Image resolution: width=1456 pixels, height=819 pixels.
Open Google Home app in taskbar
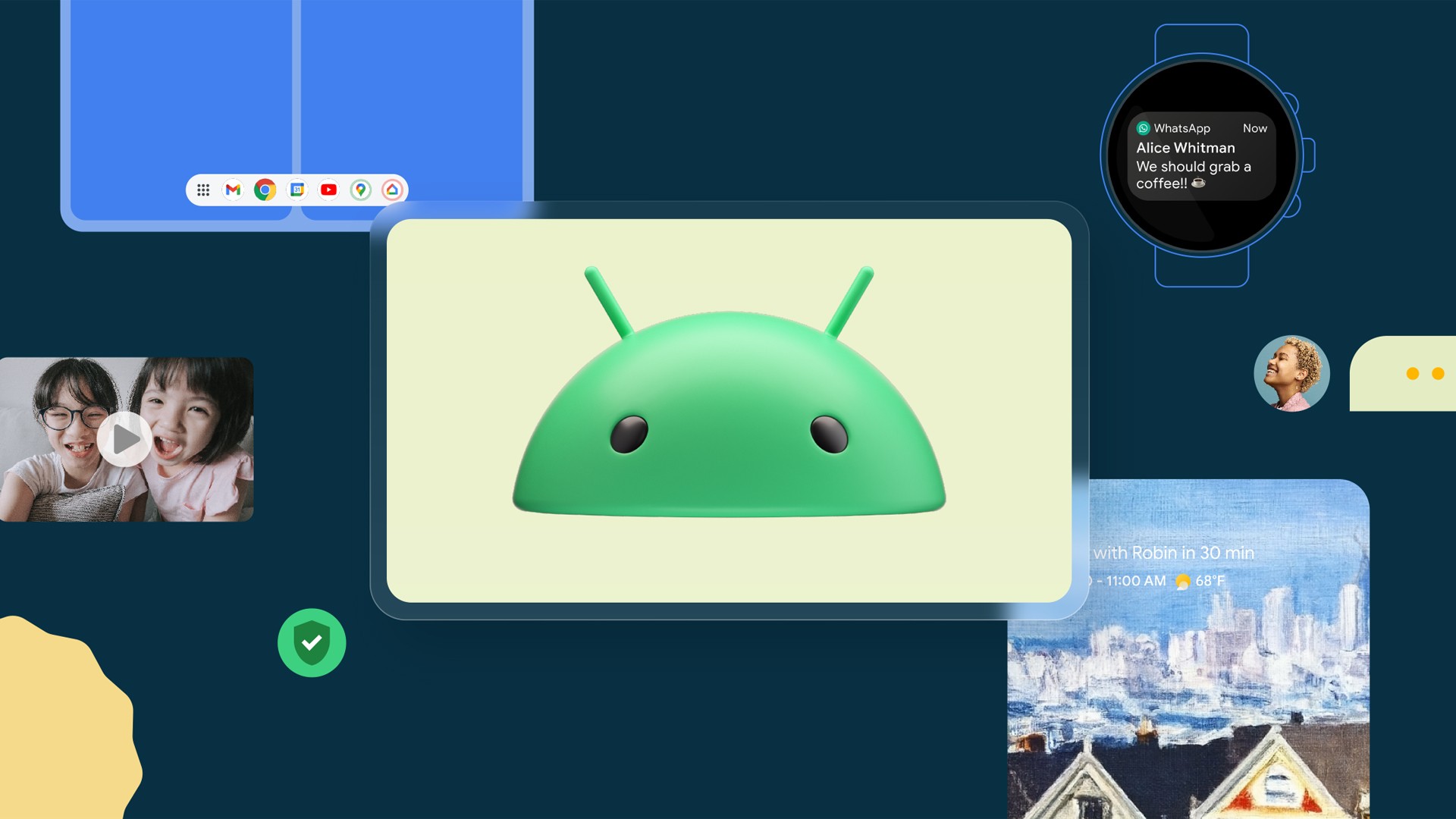pyautogui.click(x=392, y=190)
